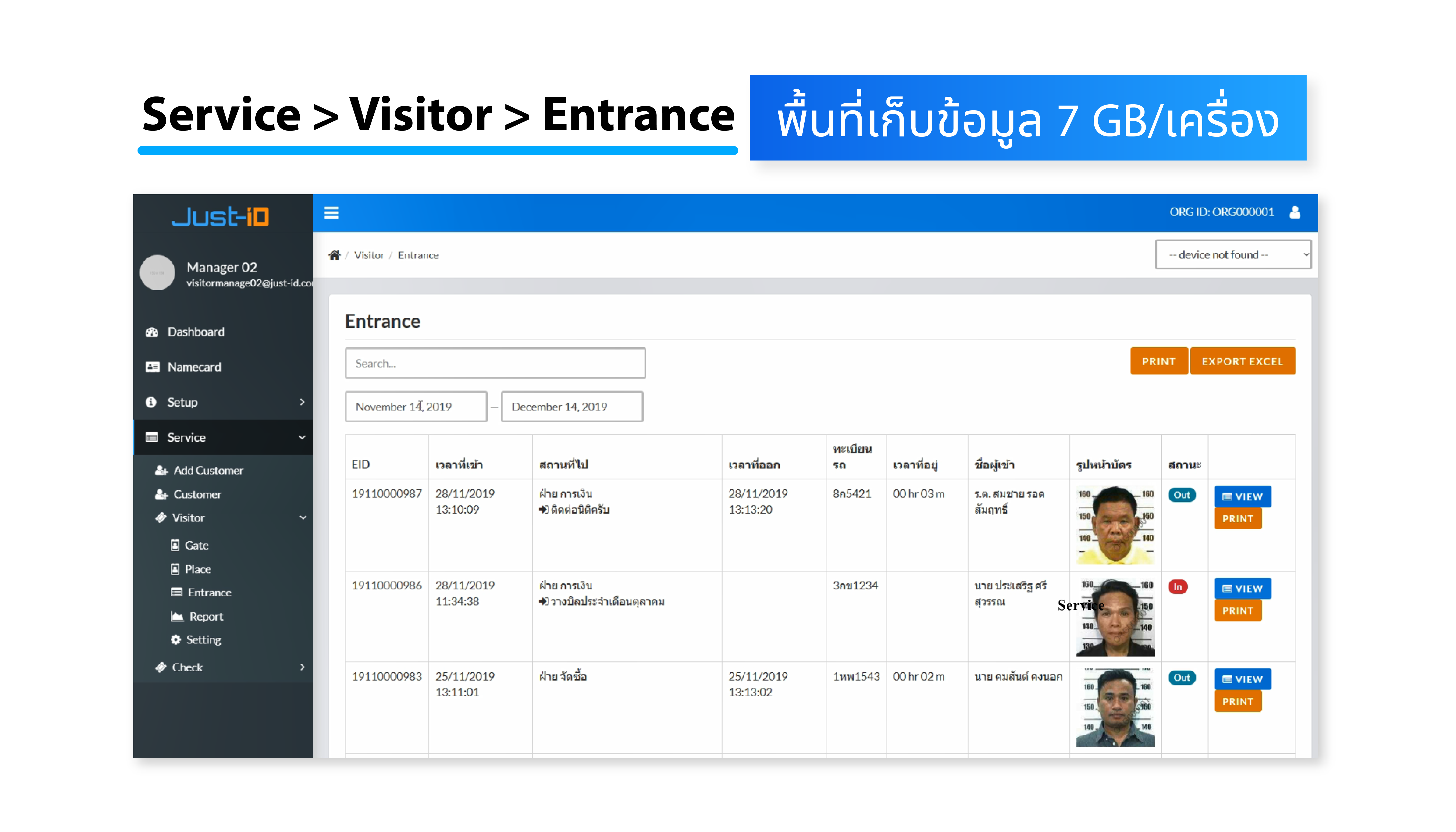Click the Add Customer icon
Screen dimensions: 1456x832
tap(161, 470)
